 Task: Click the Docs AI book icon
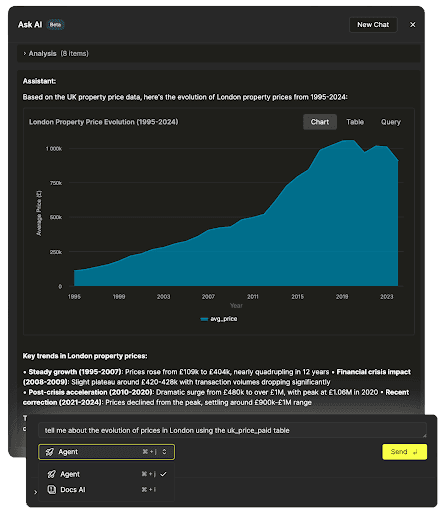point(52,489)
